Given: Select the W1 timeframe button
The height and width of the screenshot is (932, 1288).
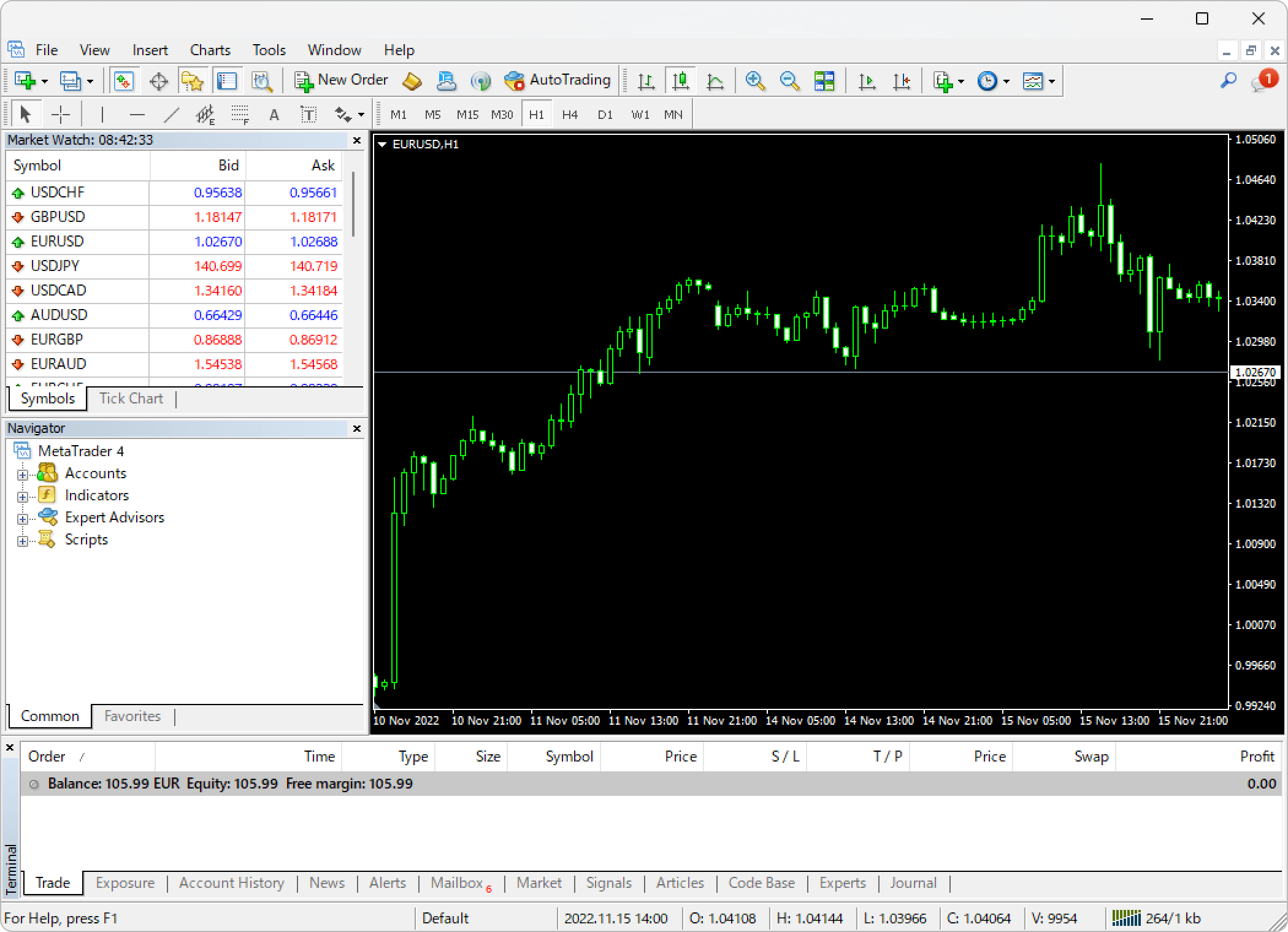Looking at the screenshot, I should click(640, 115).
